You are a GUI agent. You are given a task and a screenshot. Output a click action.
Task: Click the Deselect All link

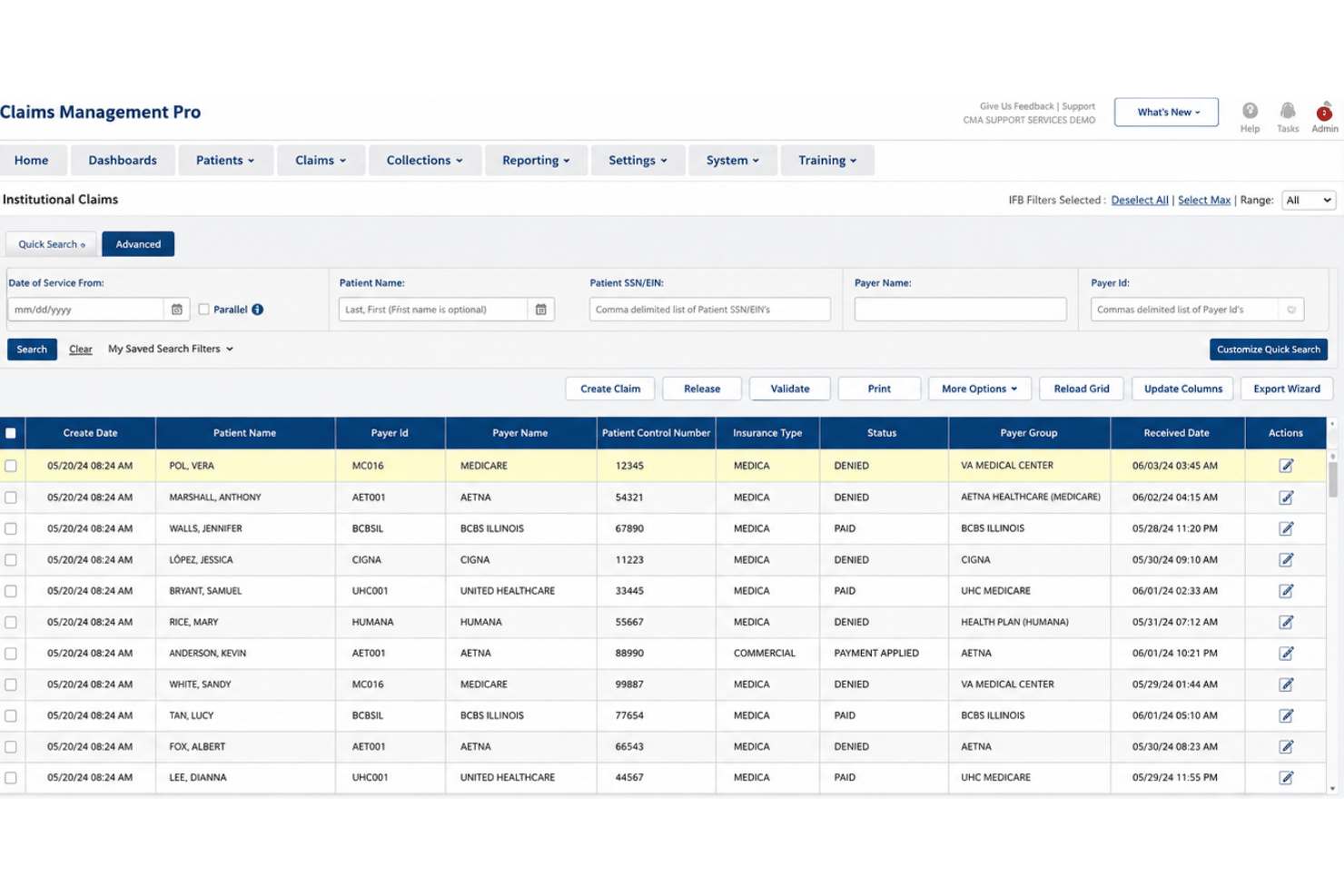1140,200
